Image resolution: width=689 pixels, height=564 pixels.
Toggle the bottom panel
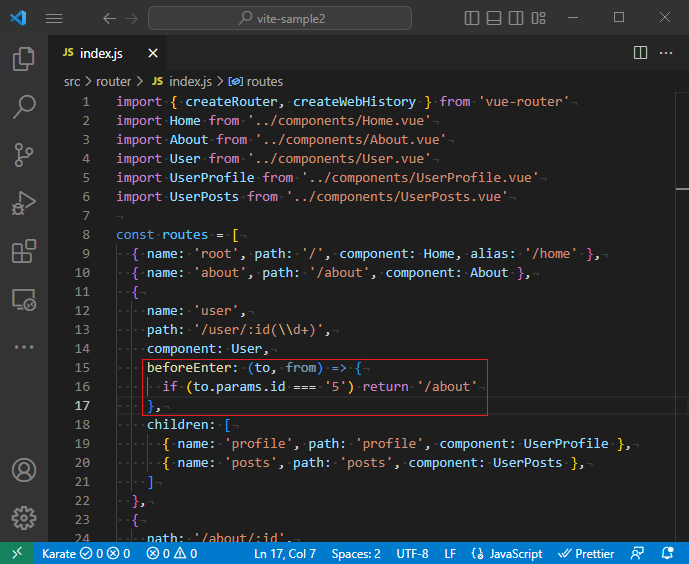[x=494, y=18]
